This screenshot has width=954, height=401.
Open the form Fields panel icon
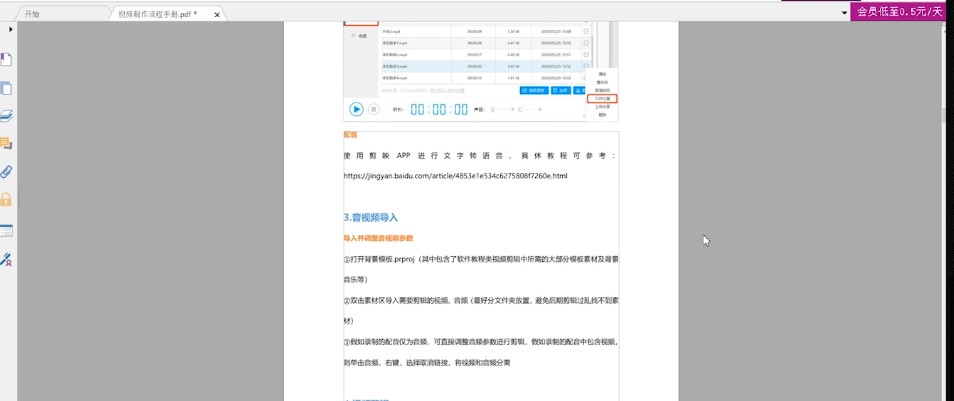(7, 230)
